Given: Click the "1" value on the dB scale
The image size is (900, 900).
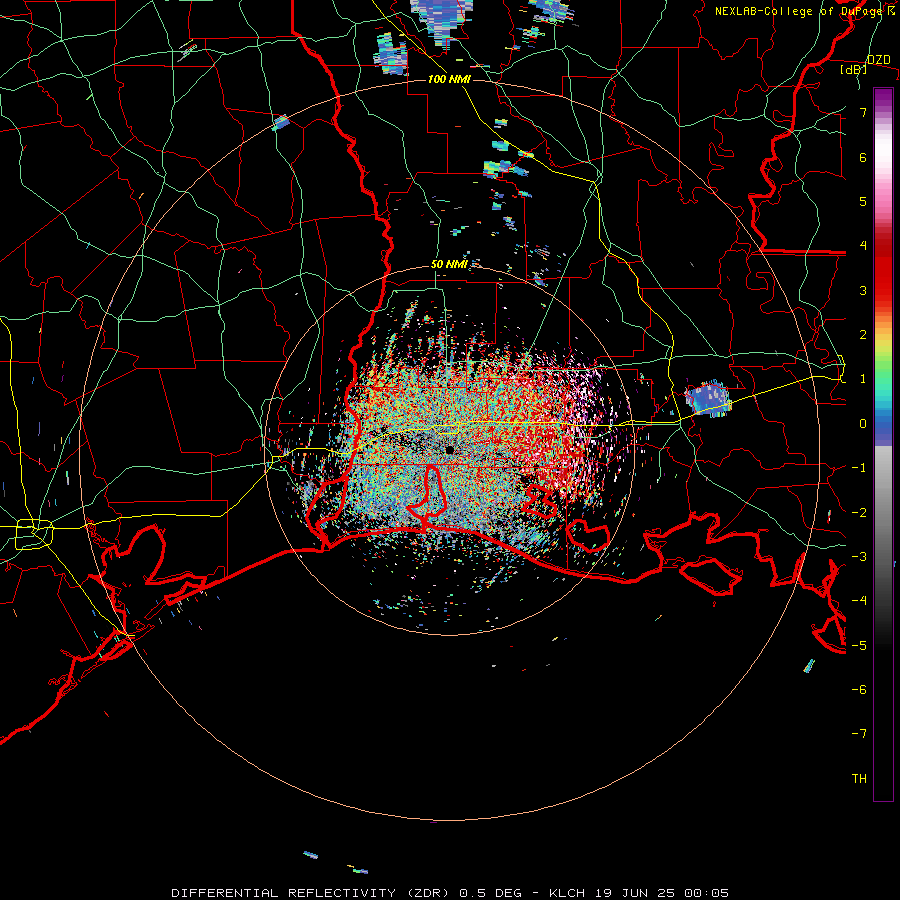Looking at the screenshot, I should pos(863,379).
